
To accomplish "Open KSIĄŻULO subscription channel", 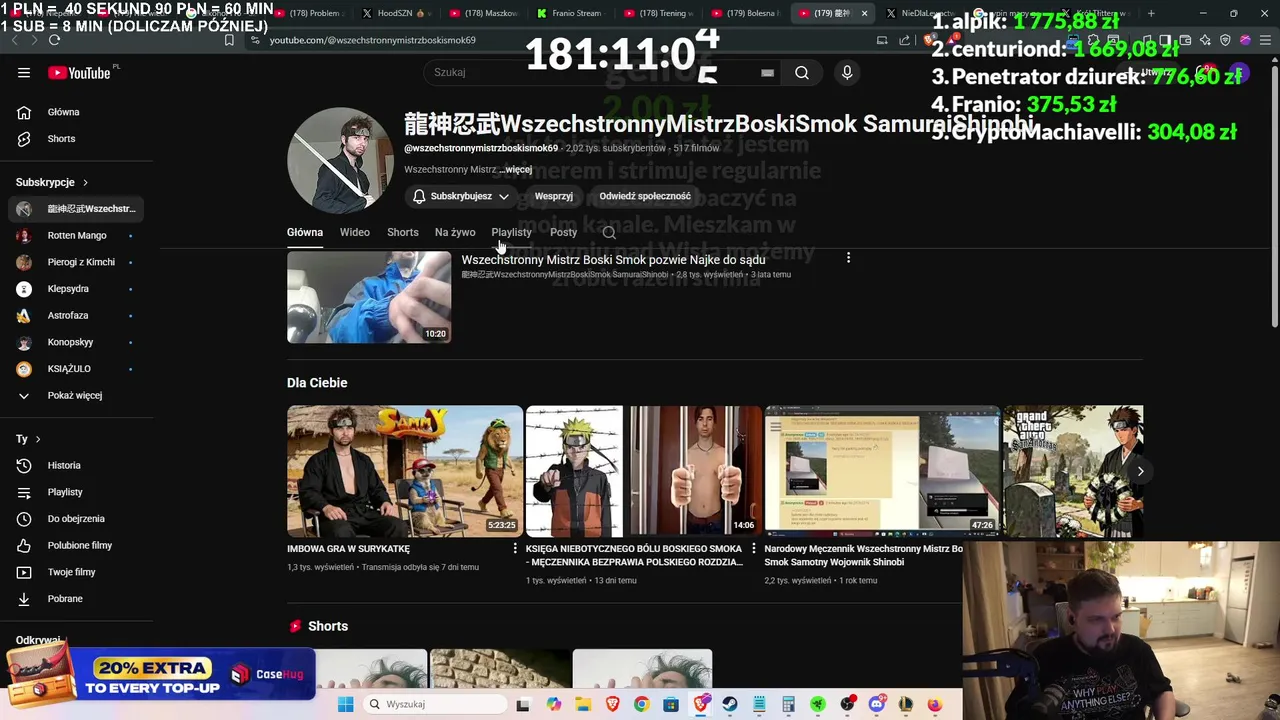I will 76,369.
